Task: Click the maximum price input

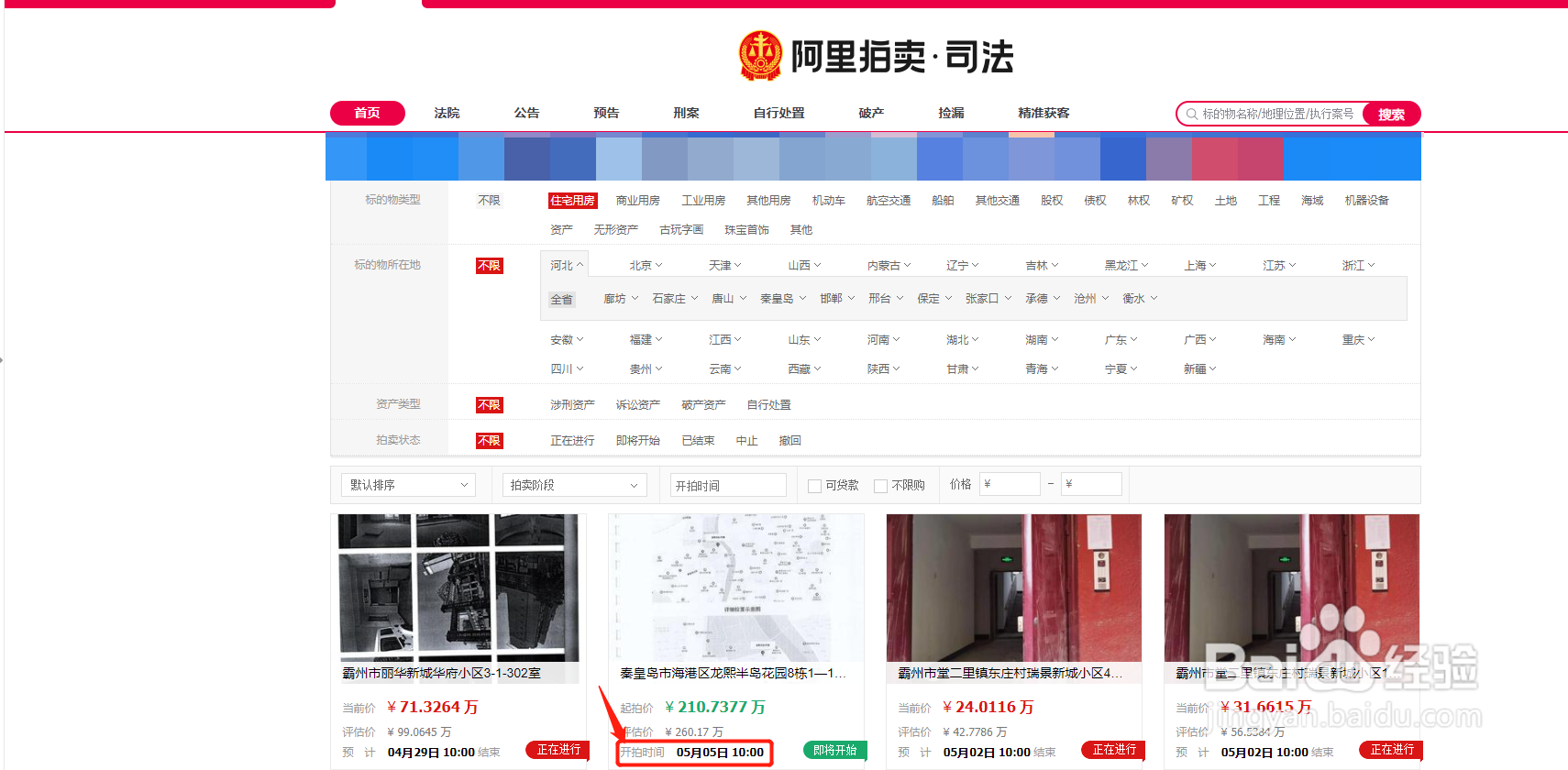Action: point(1091,484)
